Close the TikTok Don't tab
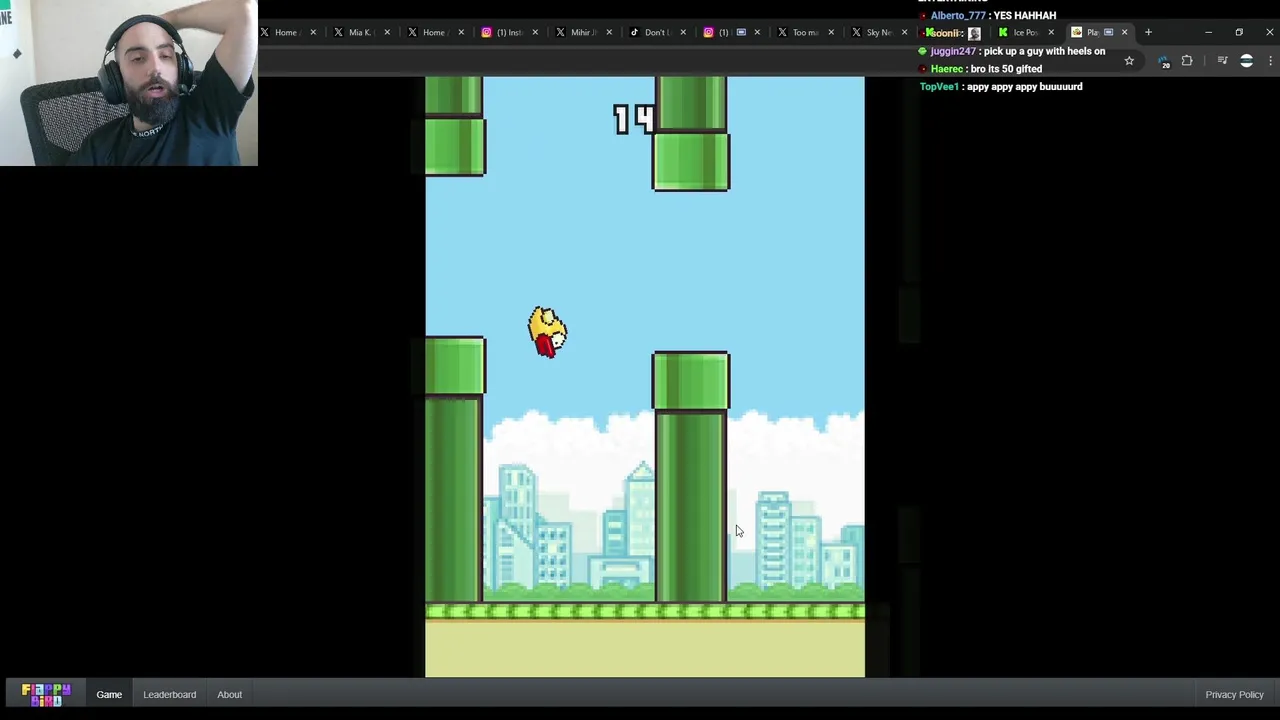This screenshot has width=1280, height=720. click(683, 32)
